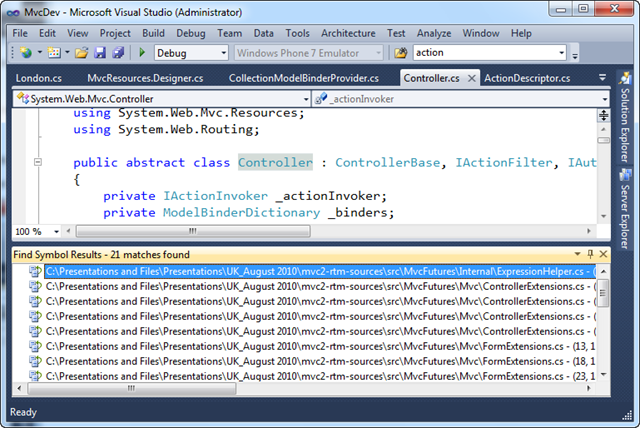
Task: Open the Window menu
Action: [x=481, y=33]
